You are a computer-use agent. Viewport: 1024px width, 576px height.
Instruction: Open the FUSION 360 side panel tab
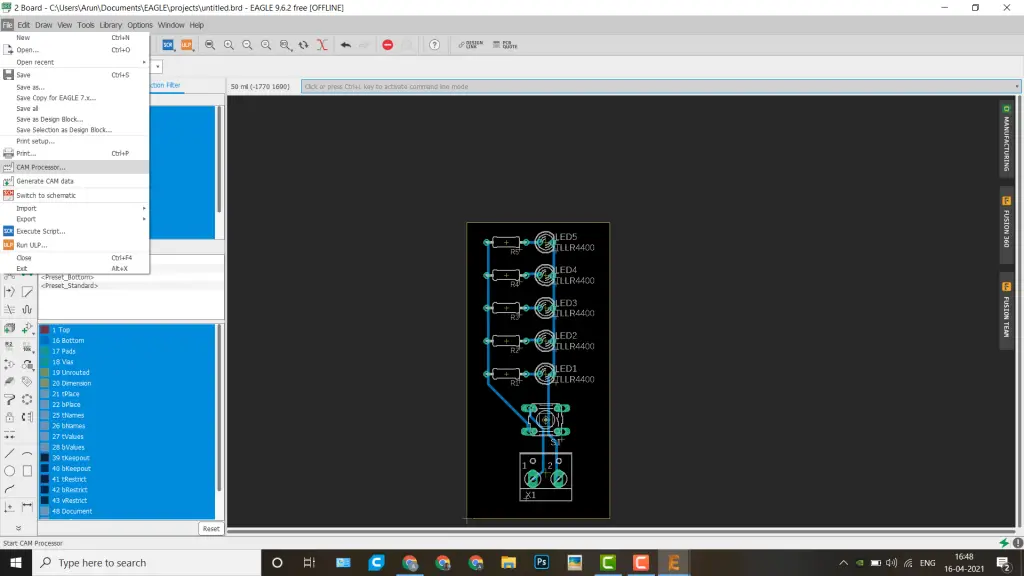coord(1006,223)
